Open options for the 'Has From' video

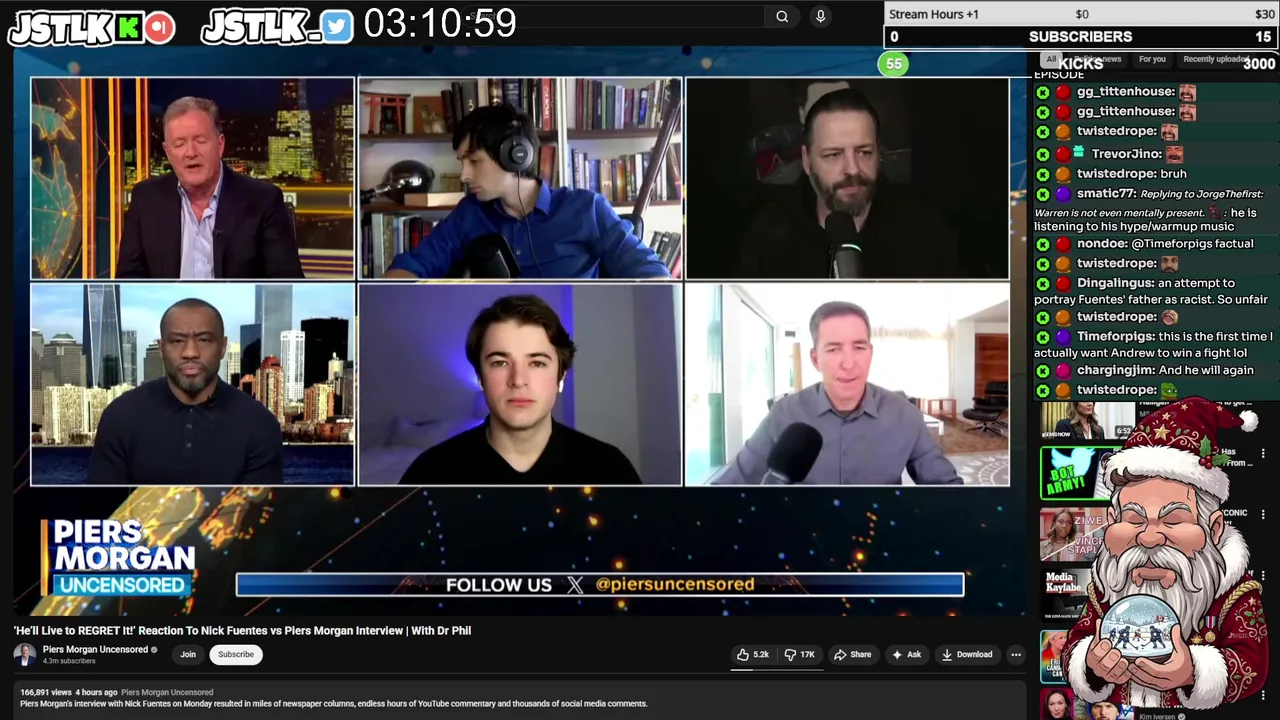[x=1263, y=453]
